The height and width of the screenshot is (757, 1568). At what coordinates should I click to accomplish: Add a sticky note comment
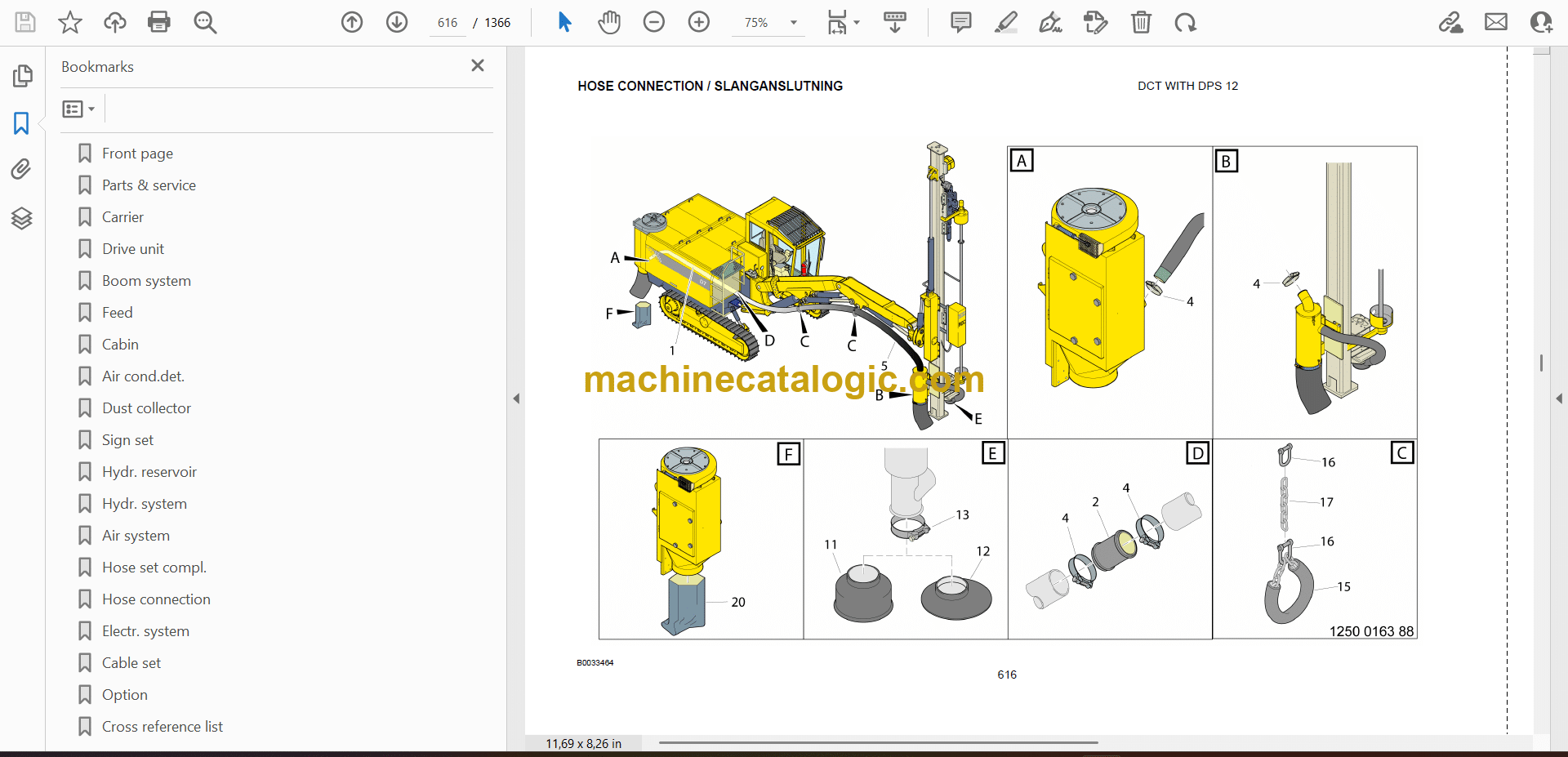click(x=960, y=22)
